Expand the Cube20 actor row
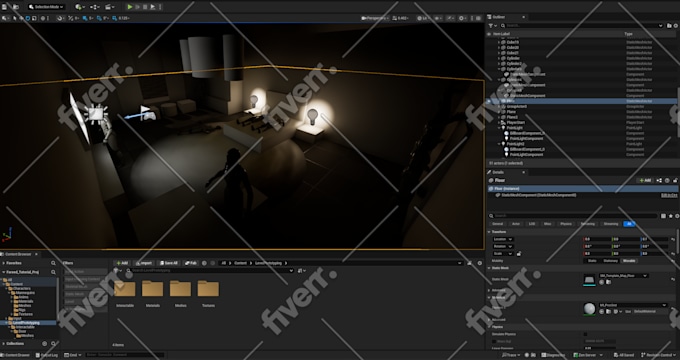Screen dimensions: 680x360 499,48
